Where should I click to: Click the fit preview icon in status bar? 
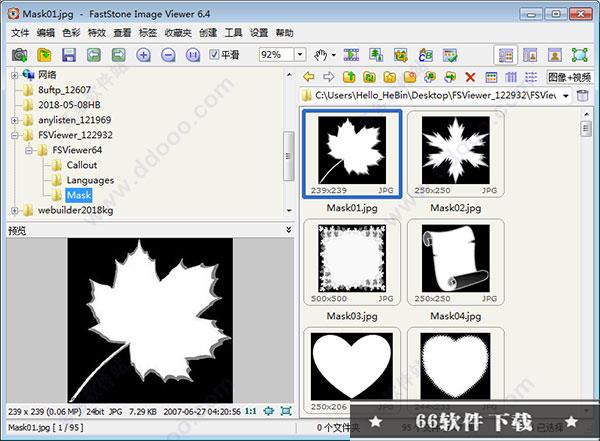click(269, 411)
